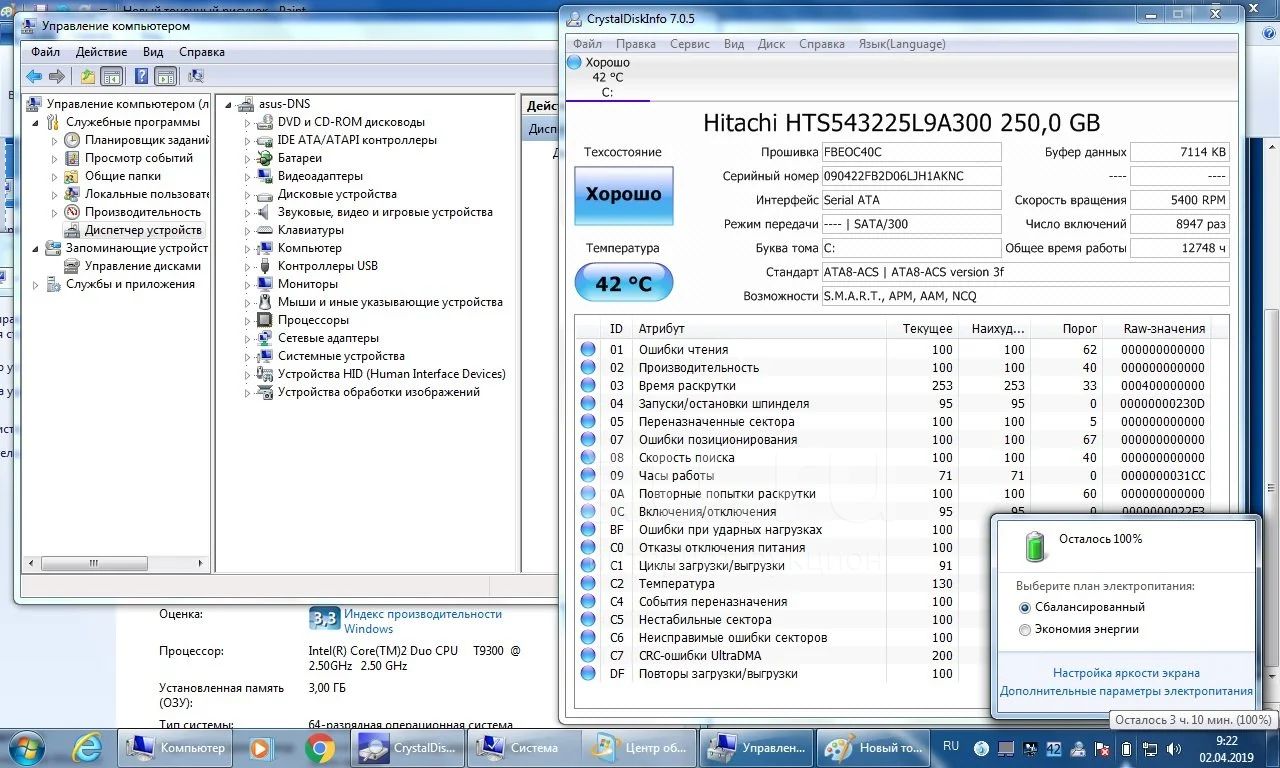Open the Сервис menu in CrystalDiskInfo
Viewport: 1280px width, 768px height.
(x=690, y=44)
